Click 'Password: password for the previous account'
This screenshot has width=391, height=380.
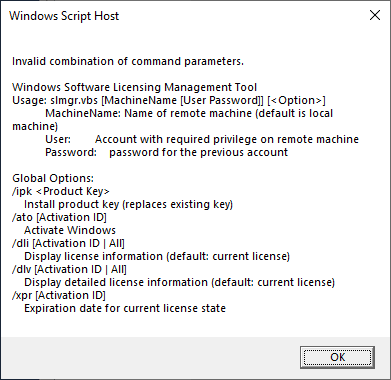[167, 152]
